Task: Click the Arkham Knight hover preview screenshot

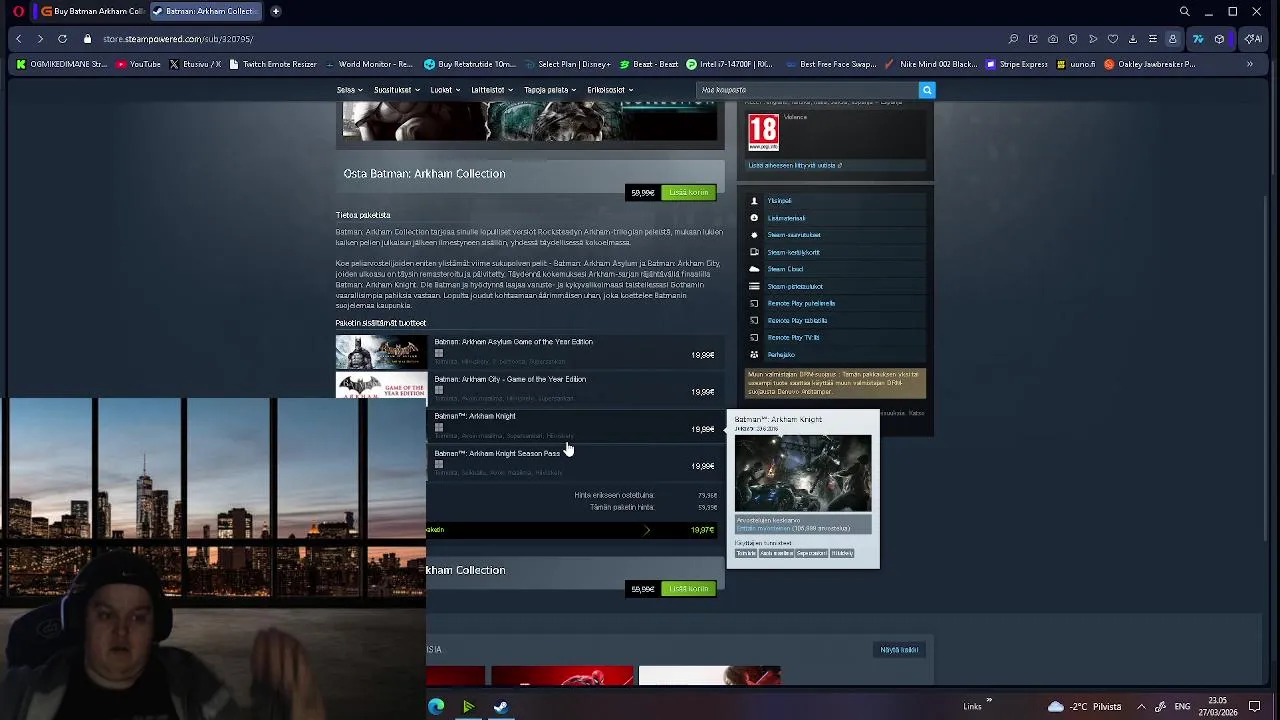Action: [x=803, y=473]
